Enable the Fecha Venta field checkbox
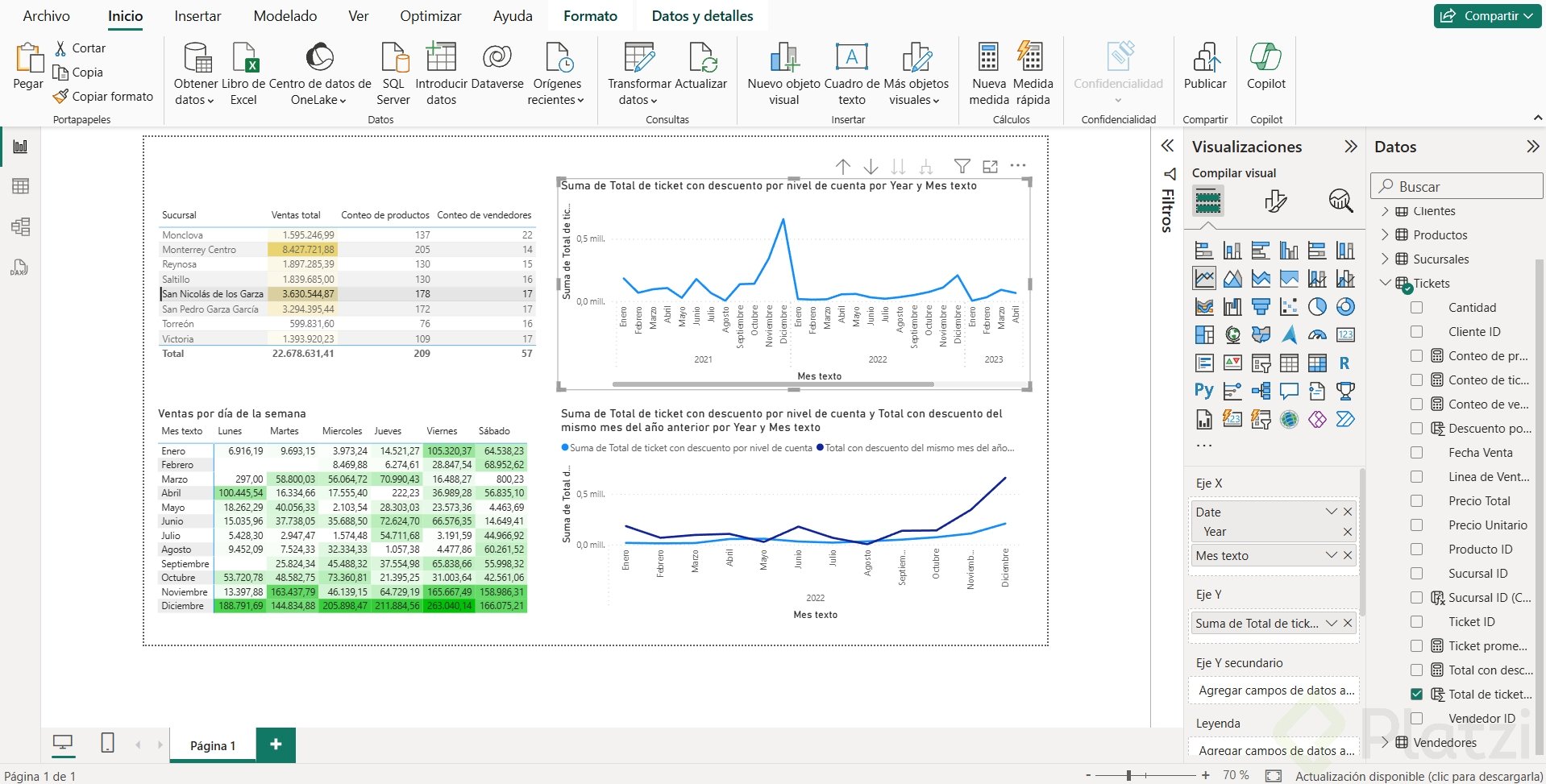The image size is (1546, 784). coord(1416,453)
